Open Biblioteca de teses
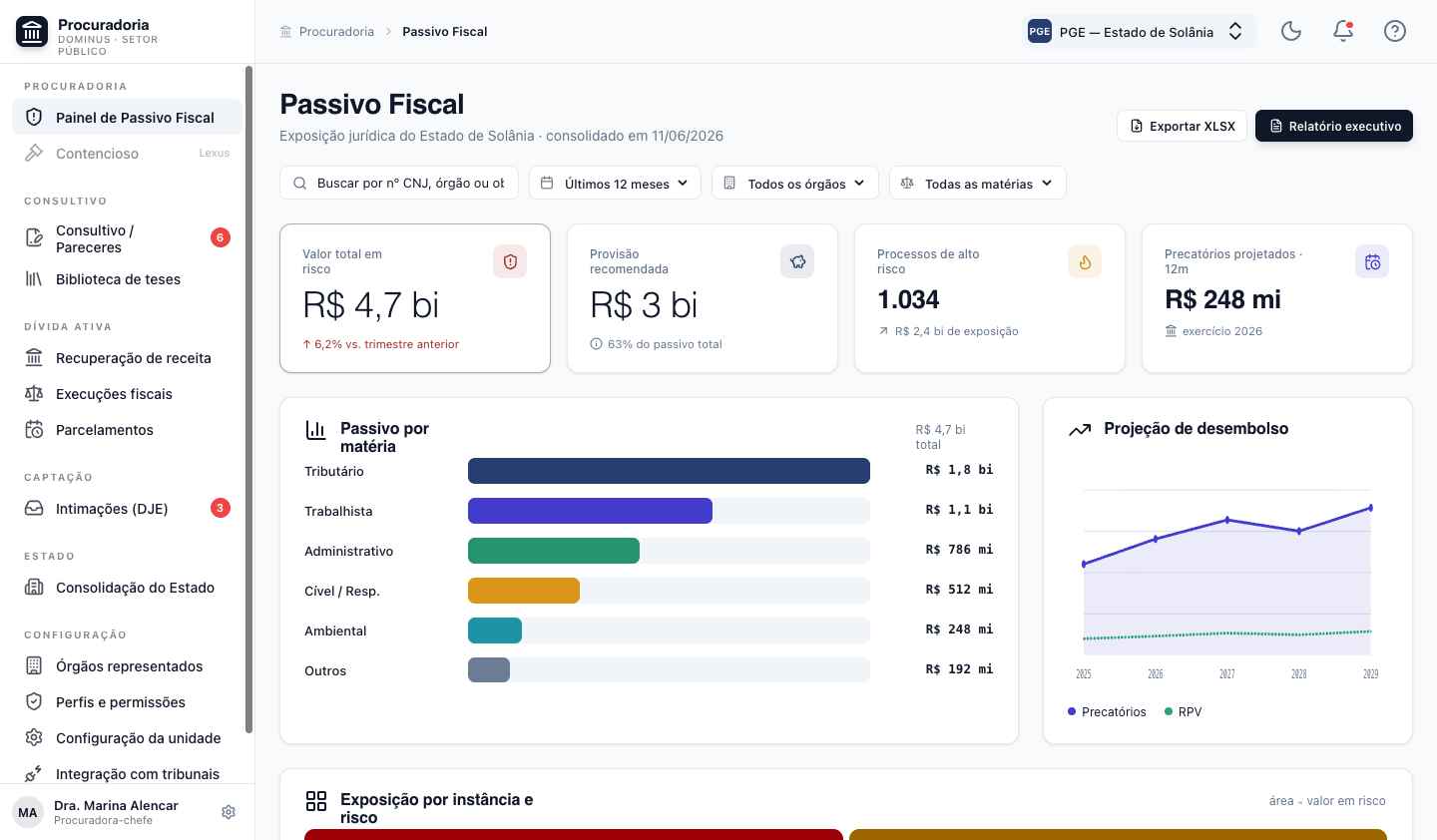This screenshot has width=1437, height=840. pos(127,279)
